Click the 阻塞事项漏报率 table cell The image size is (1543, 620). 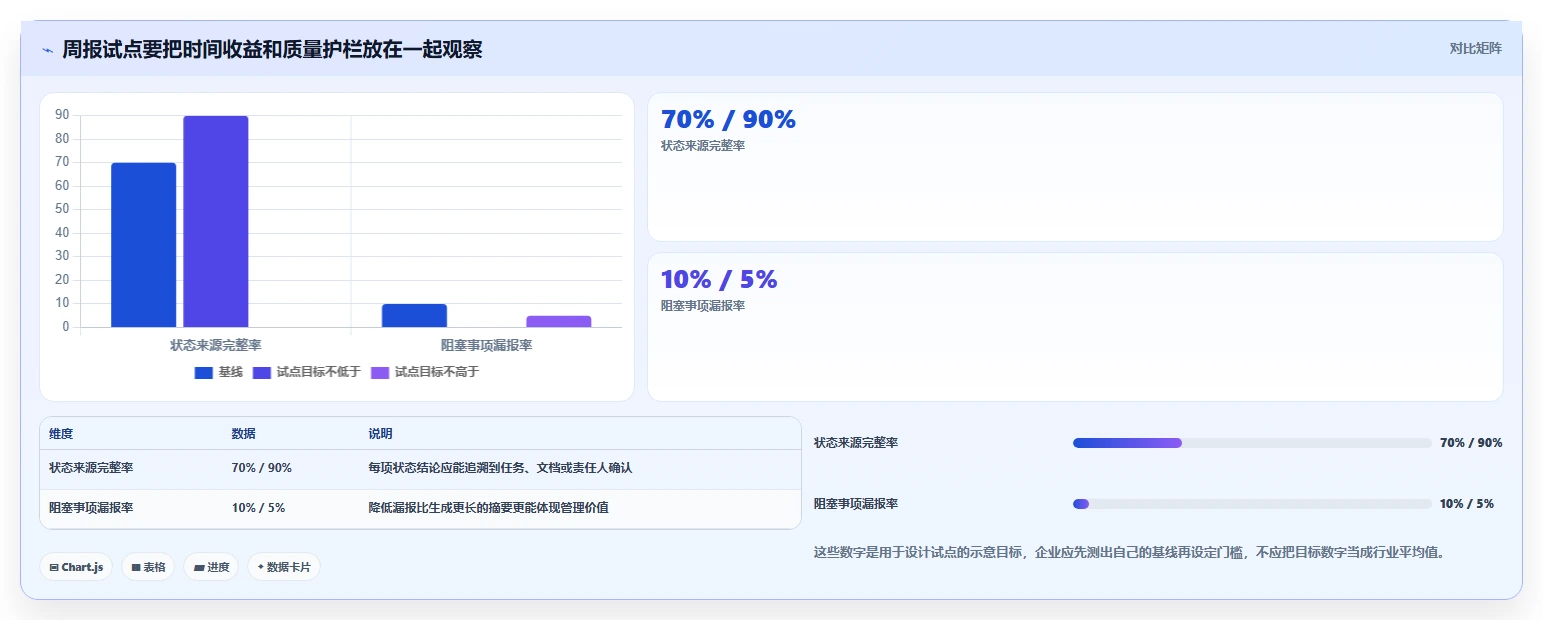click(91, 508)
